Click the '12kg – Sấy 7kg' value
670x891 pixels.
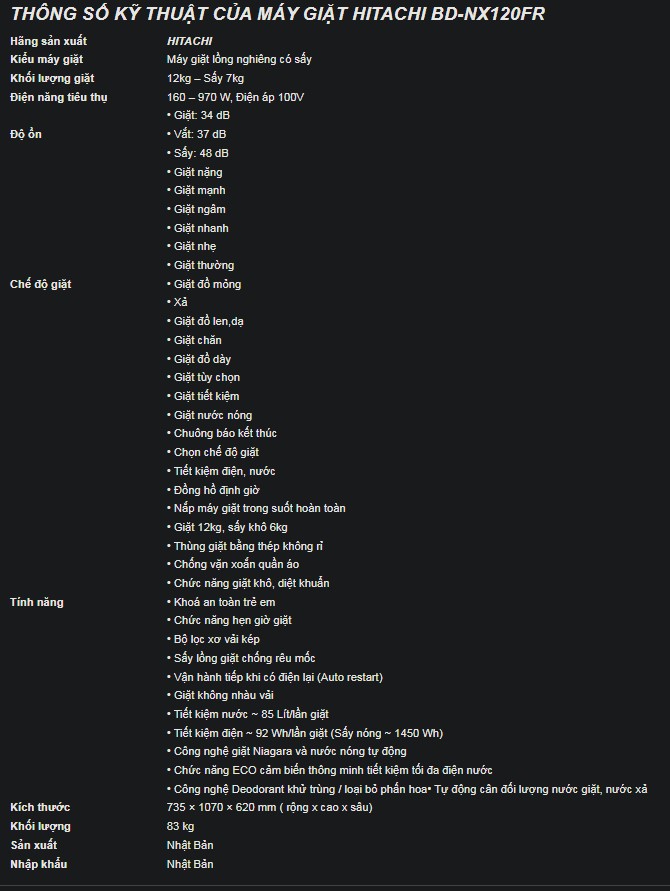[205, 78]
